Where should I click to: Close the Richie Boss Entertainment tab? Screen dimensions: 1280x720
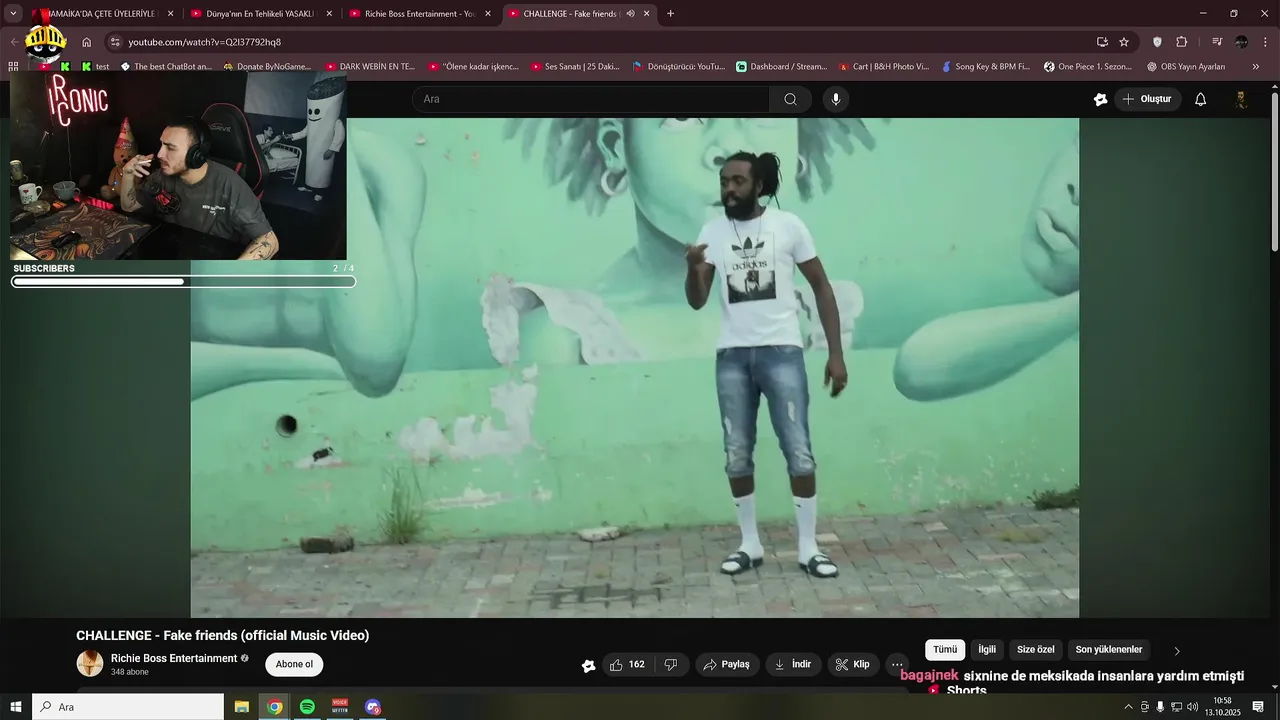[x=488, y=14]
